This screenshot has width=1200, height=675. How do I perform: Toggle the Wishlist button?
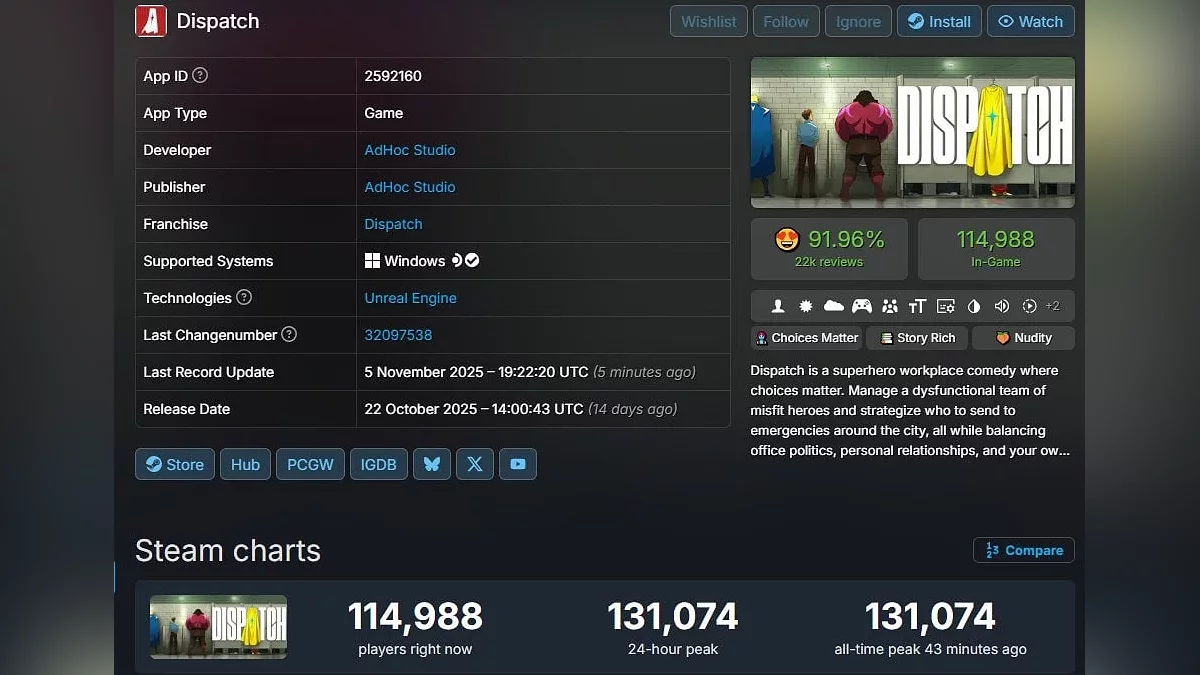click(x=708, y=21)
